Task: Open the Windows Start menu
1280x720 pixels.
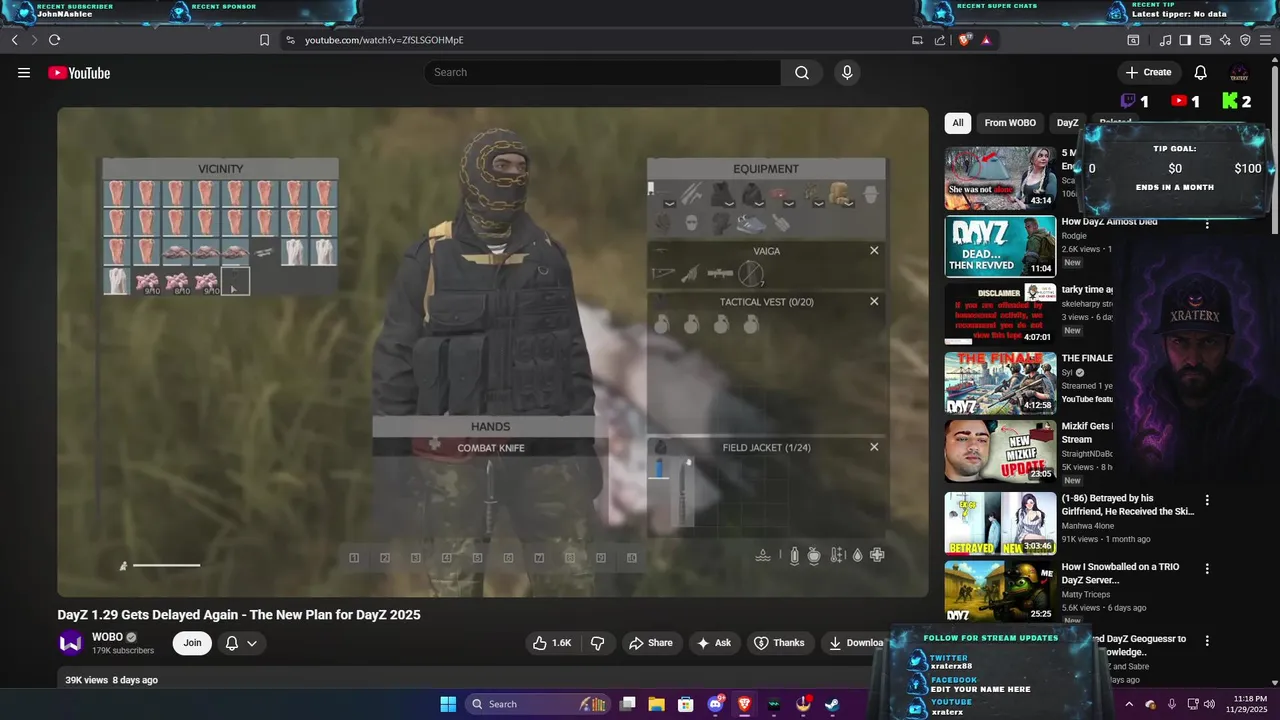Action: [448, 704]
